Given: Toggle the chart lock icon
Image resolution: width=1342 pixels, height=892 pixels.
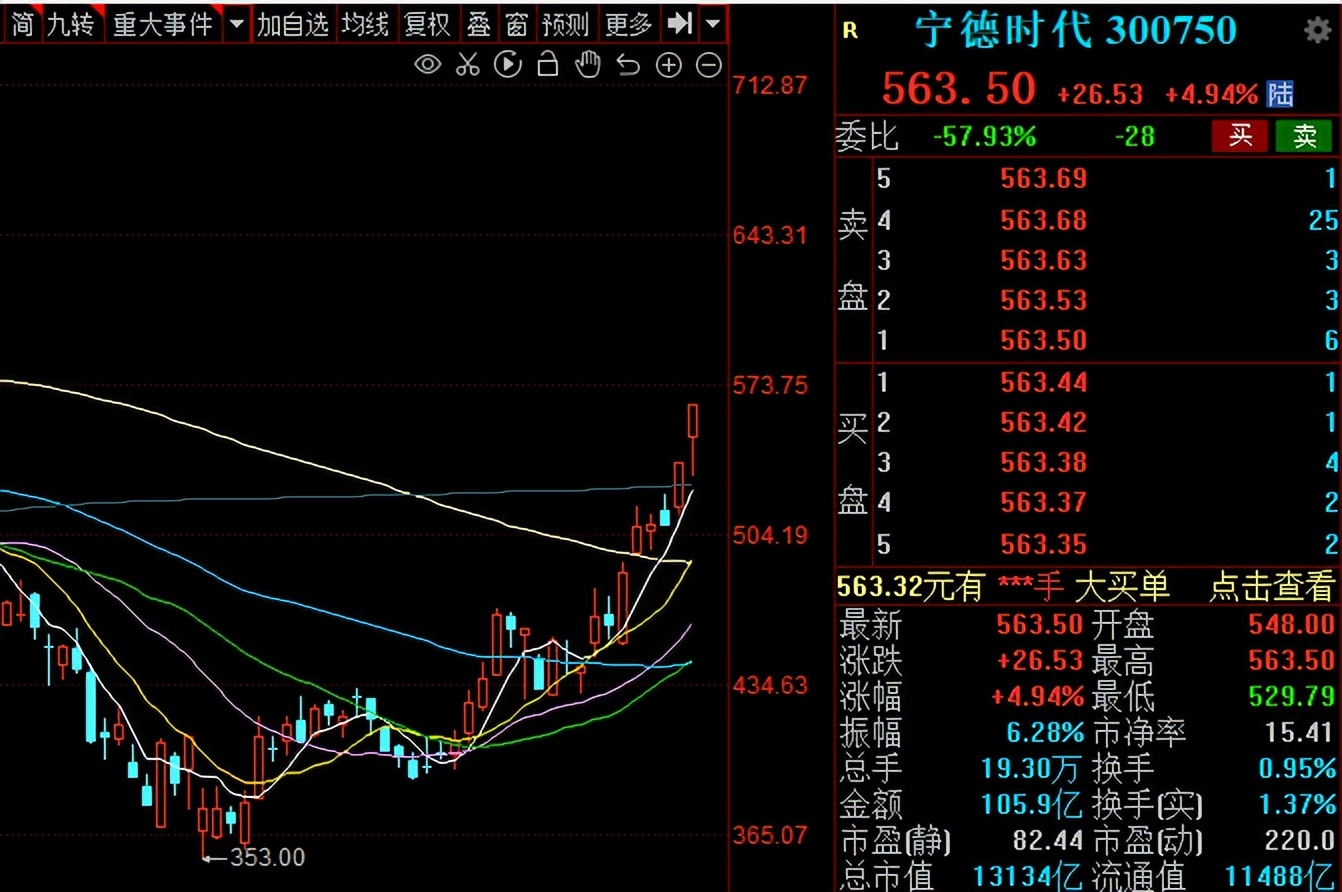Looking at the screenshot, I should click(547, 65).
